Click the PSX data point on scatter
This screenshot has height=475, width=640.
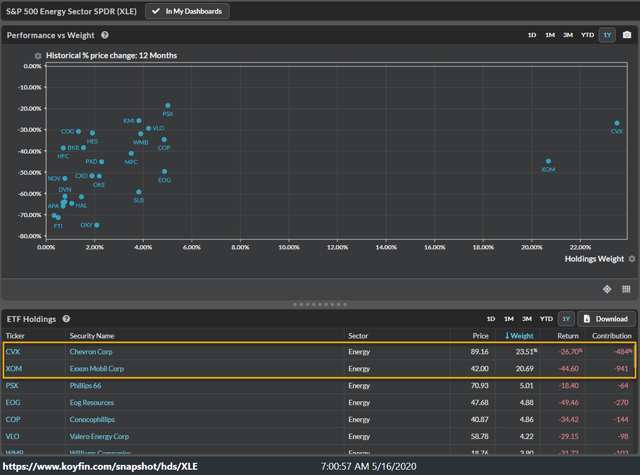[168, 106]
